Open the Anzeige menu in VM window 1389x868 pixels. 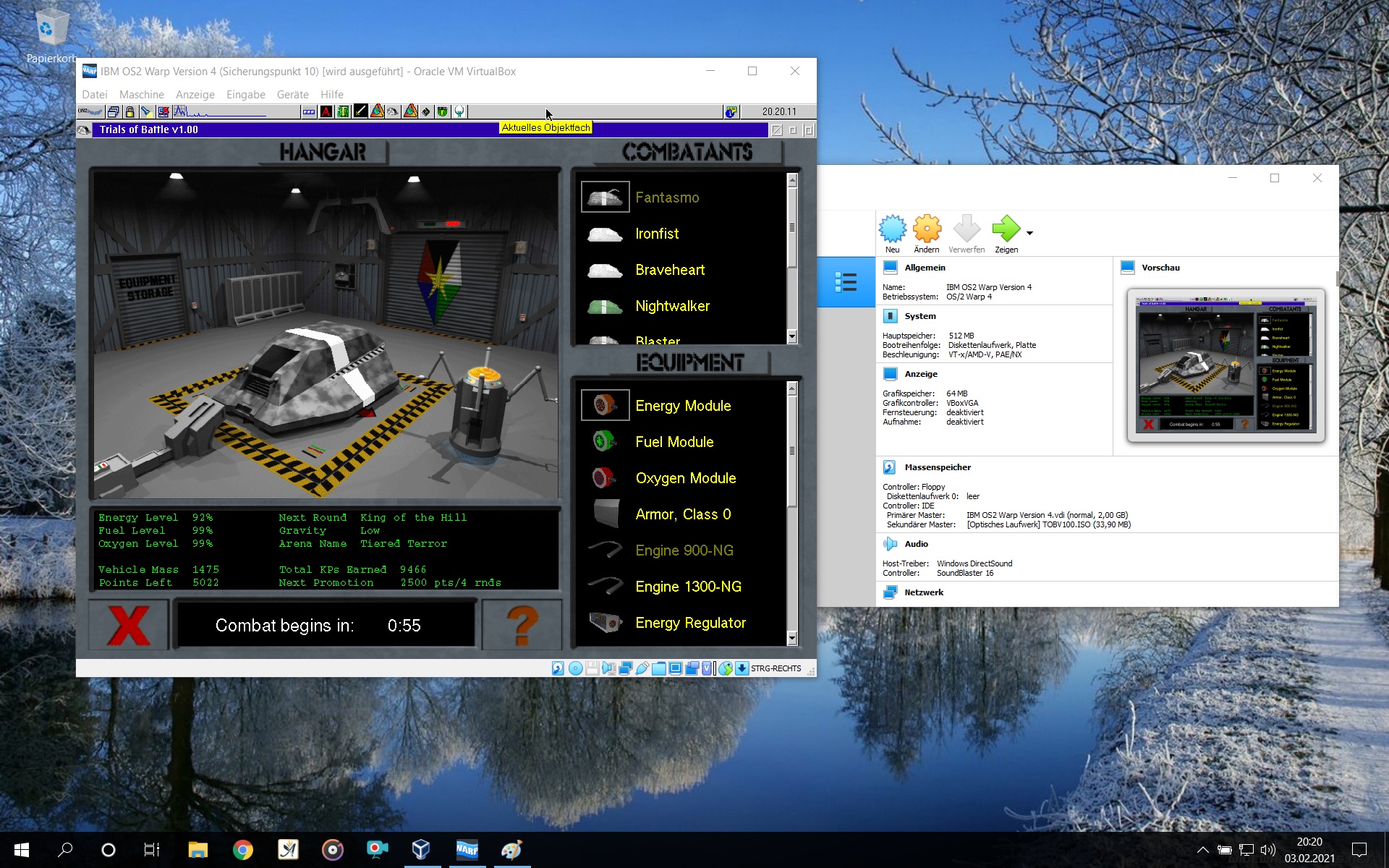coord(195,95)
